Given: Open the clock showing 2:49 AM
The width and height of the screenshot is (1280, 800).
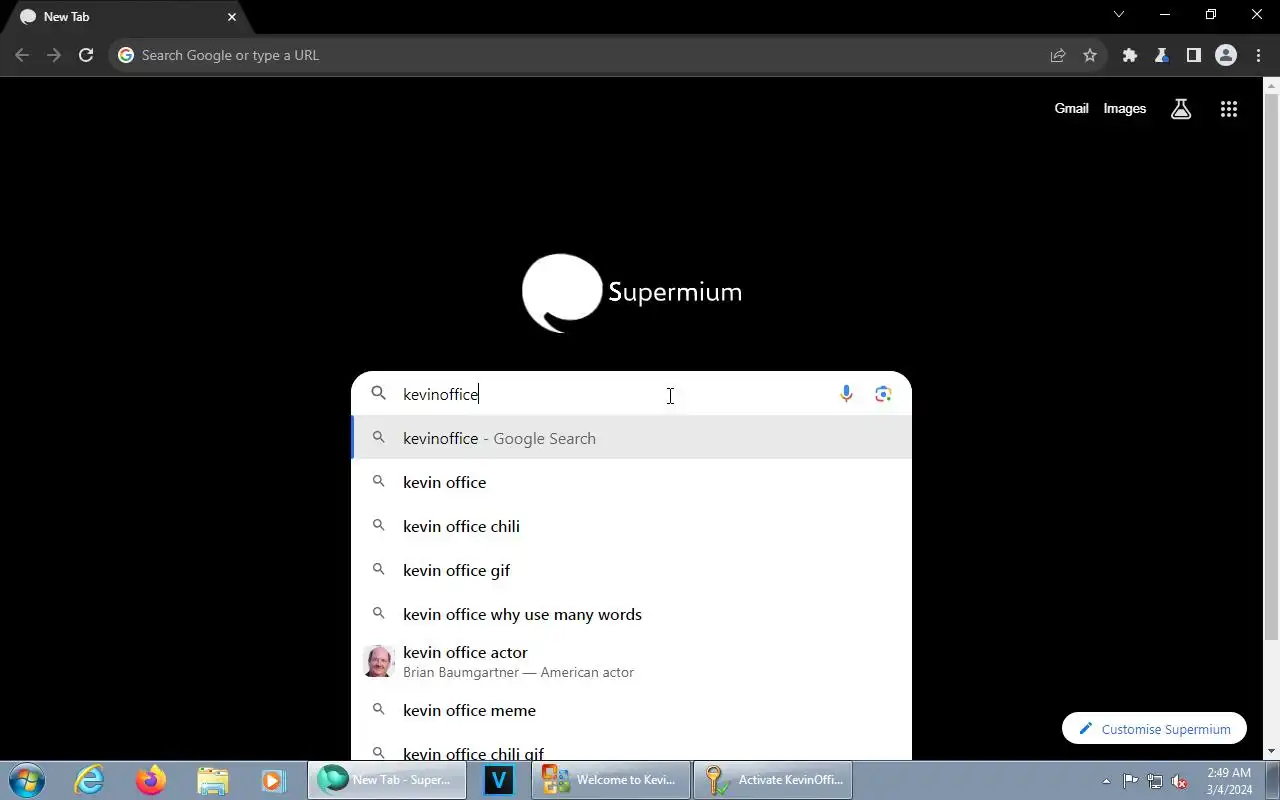Looking at the screenshot, I should click(x=1229, y=781).
